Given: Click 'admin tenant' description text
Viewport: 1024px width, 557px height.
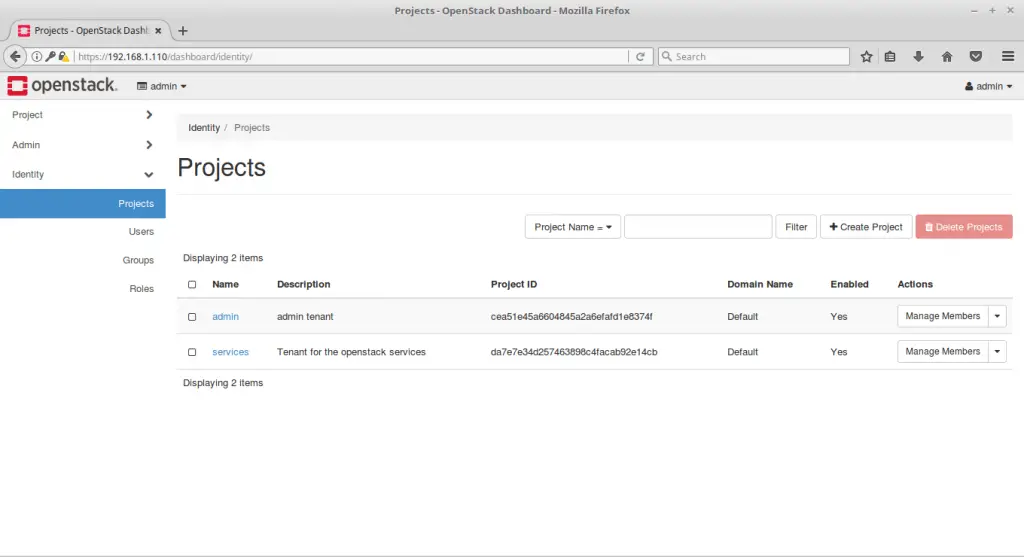Looking at the screenshot, I should point(305,317).
